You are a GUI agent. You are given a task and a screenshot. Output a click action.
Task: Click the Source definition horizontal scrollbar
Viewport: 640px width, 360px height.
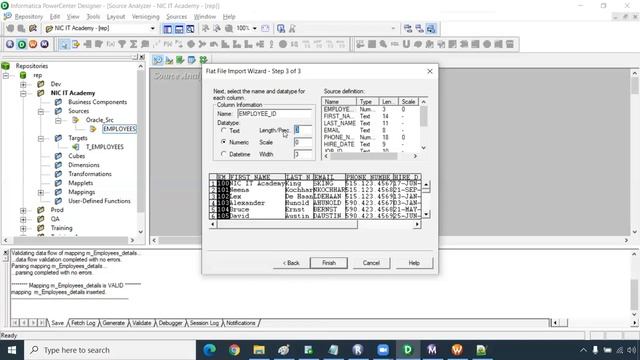(371, 156)
